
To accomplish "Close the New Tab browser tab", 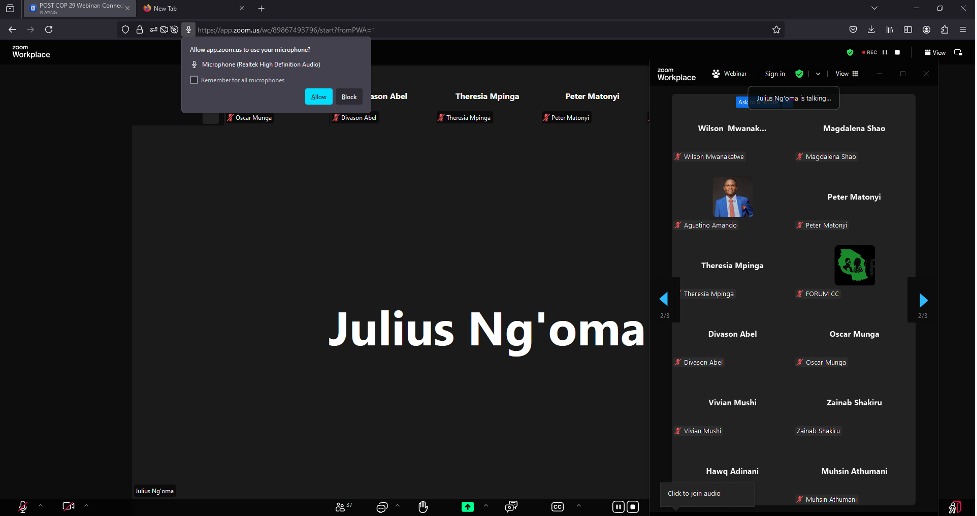I will (x=241, y=8).
